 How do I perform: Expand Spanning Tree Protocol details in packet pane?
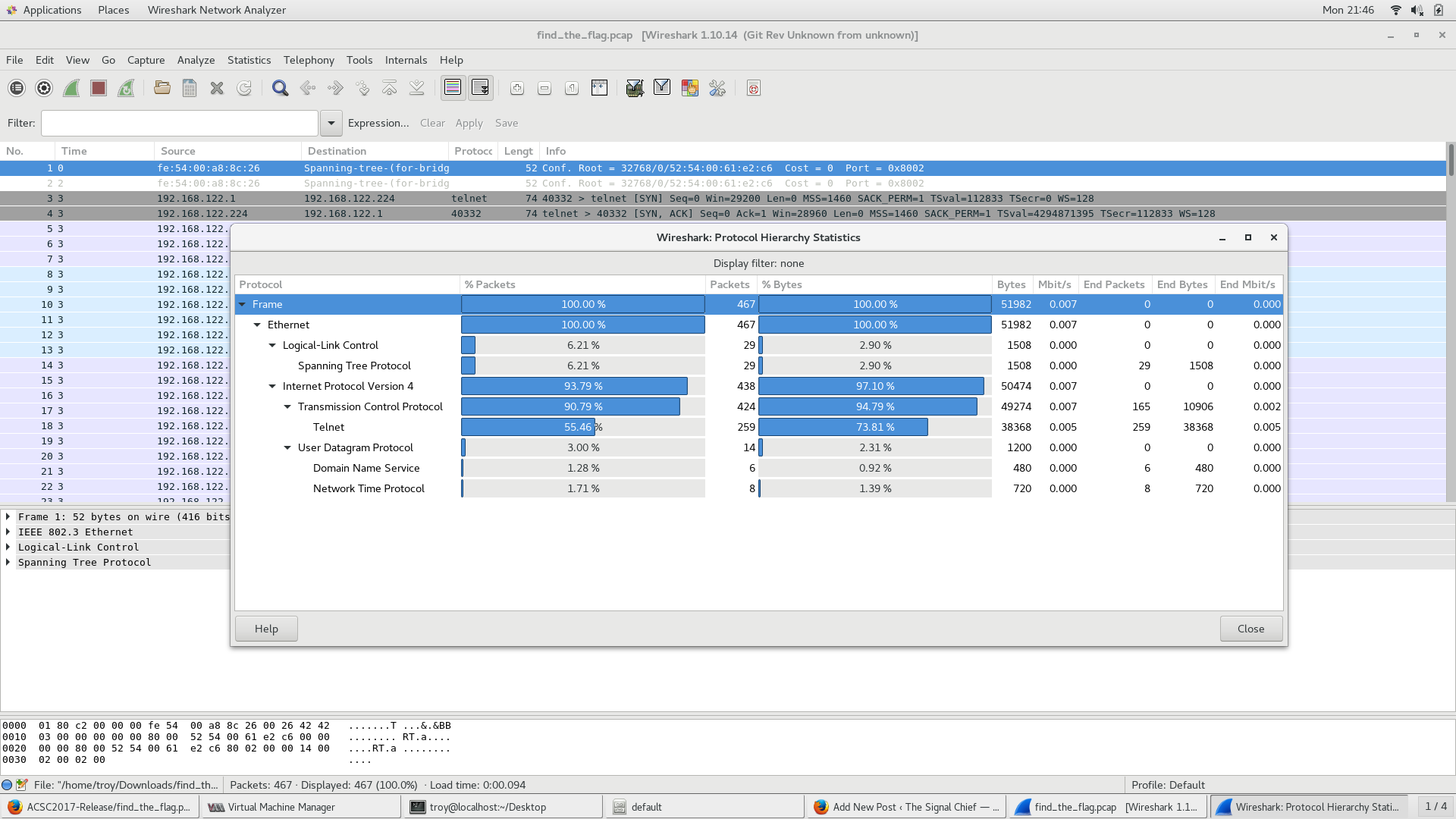[8, 562]
